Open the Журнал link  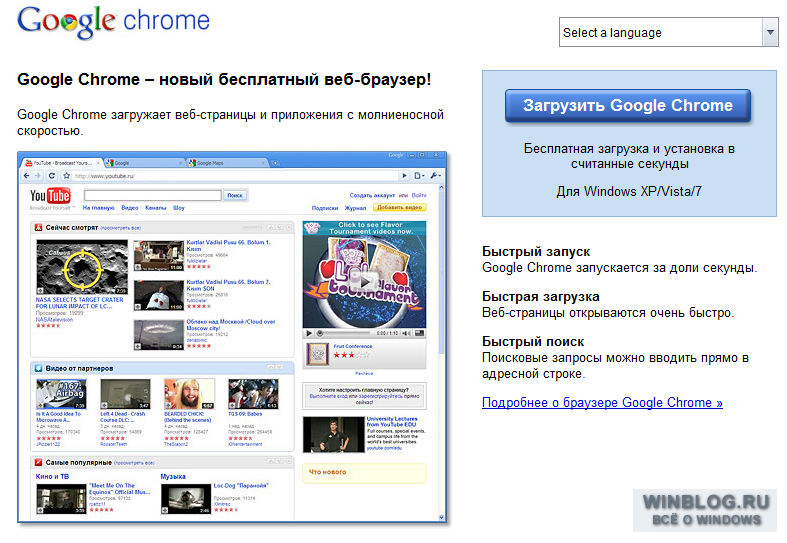point(355,208)
